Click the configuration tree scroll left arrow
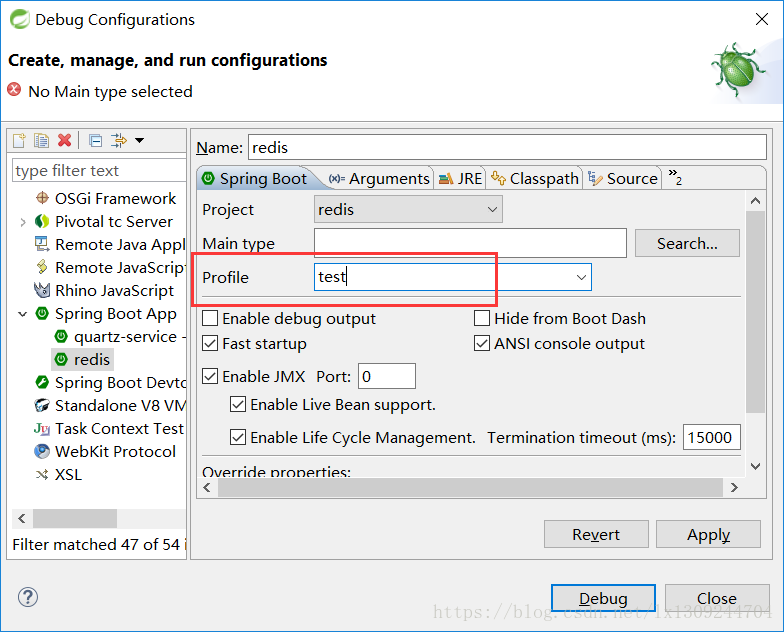The width and height of the screenshot is (784, 632). pos(22,518)
